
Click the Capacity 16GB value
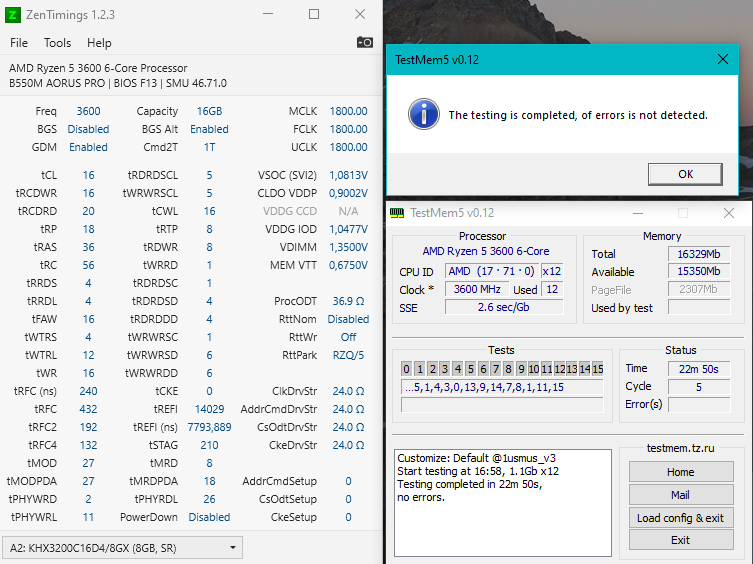[x=209, y=111]
